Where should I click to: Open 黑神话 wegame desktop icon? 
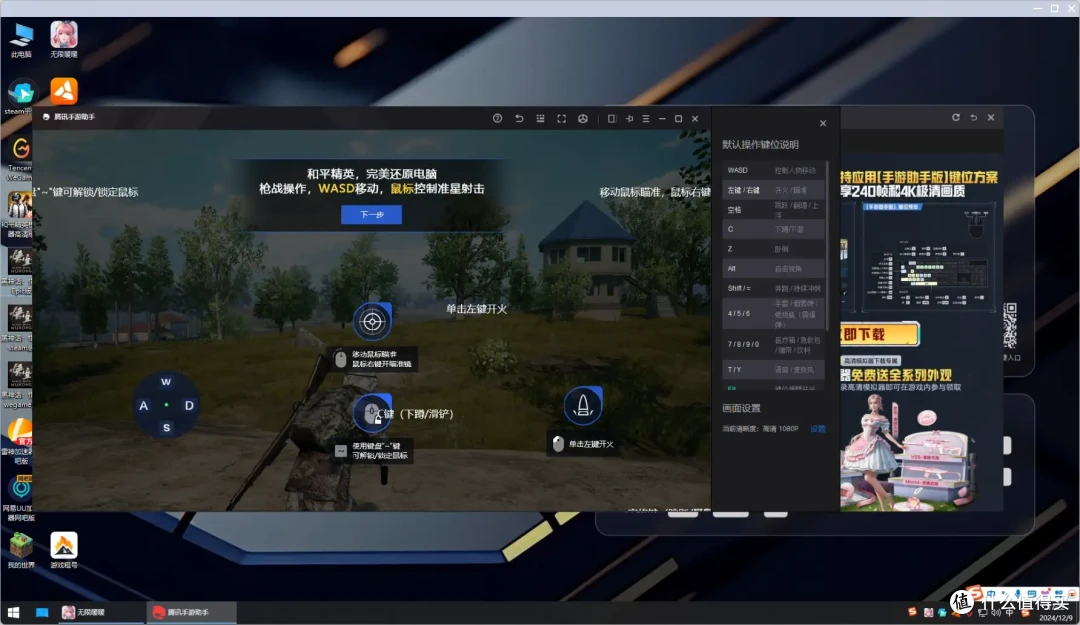[19, 385]
